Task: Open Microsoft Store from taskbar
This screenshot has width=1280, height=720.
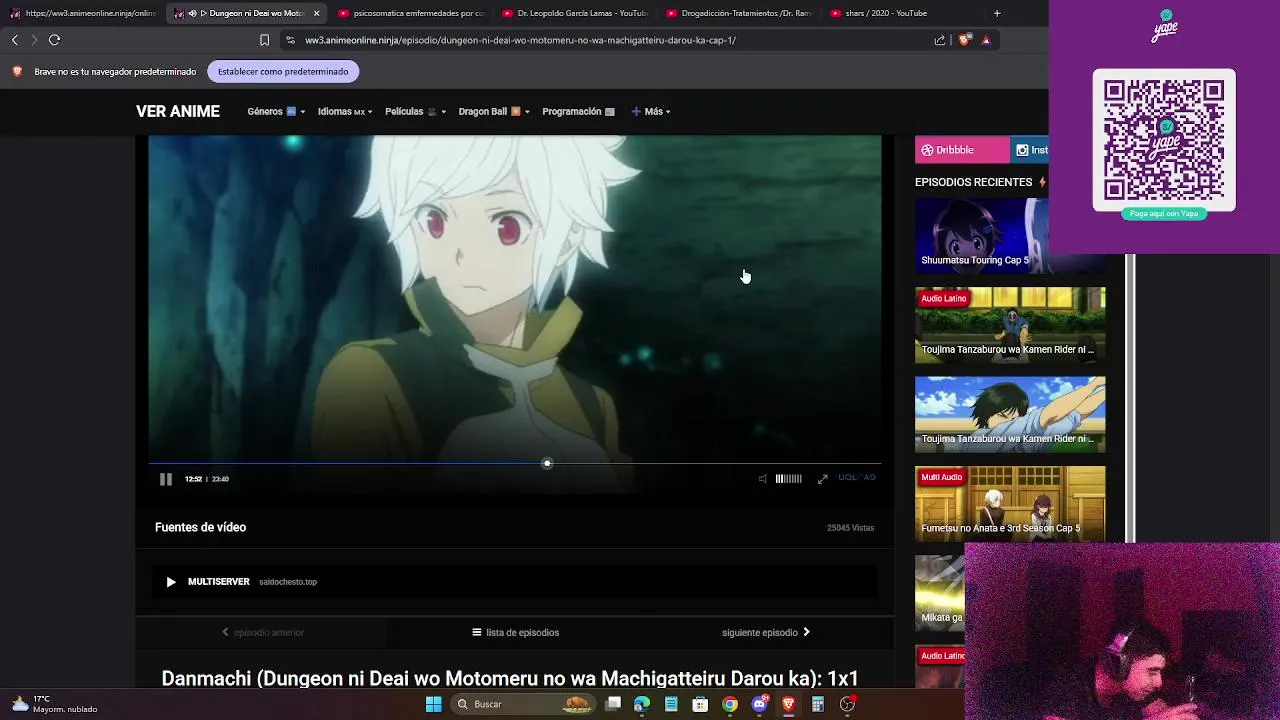Action: coord(700,704)
